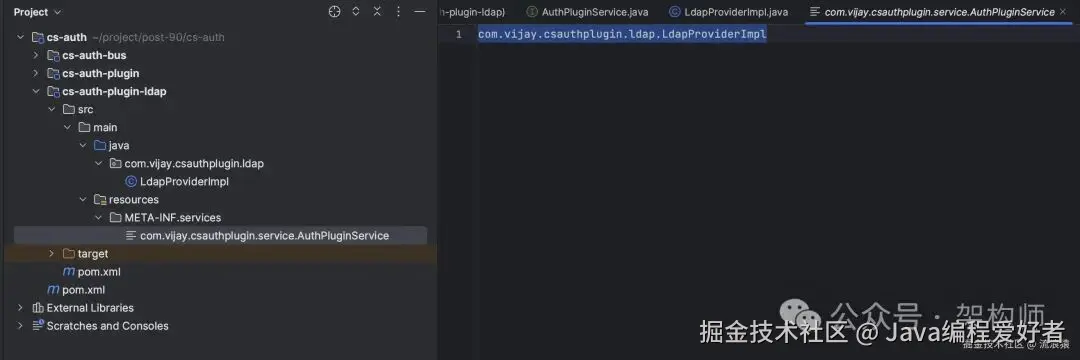
Task: Click the LdapProviderImpl class icon in tree
Action: coord(131,182)
